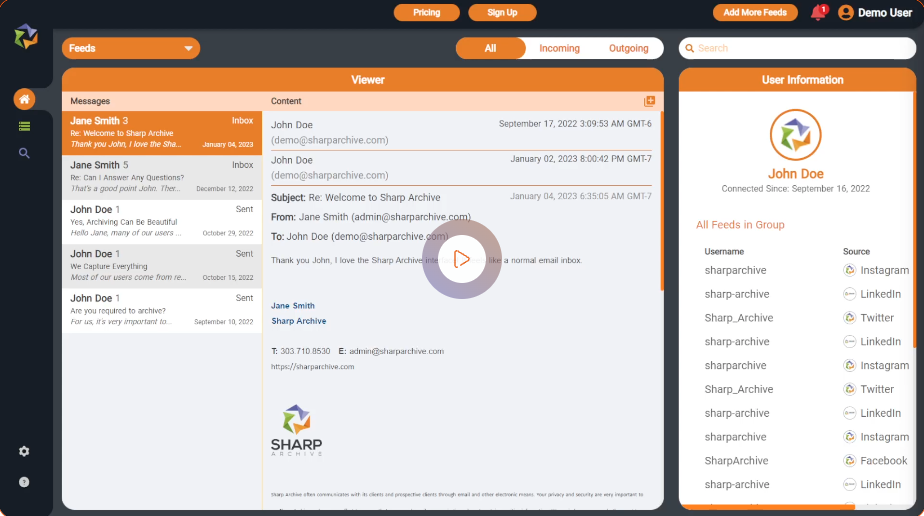This screenshot has height=516, width=924.
Task: Select the All filter option
Action: click(490, 48)
